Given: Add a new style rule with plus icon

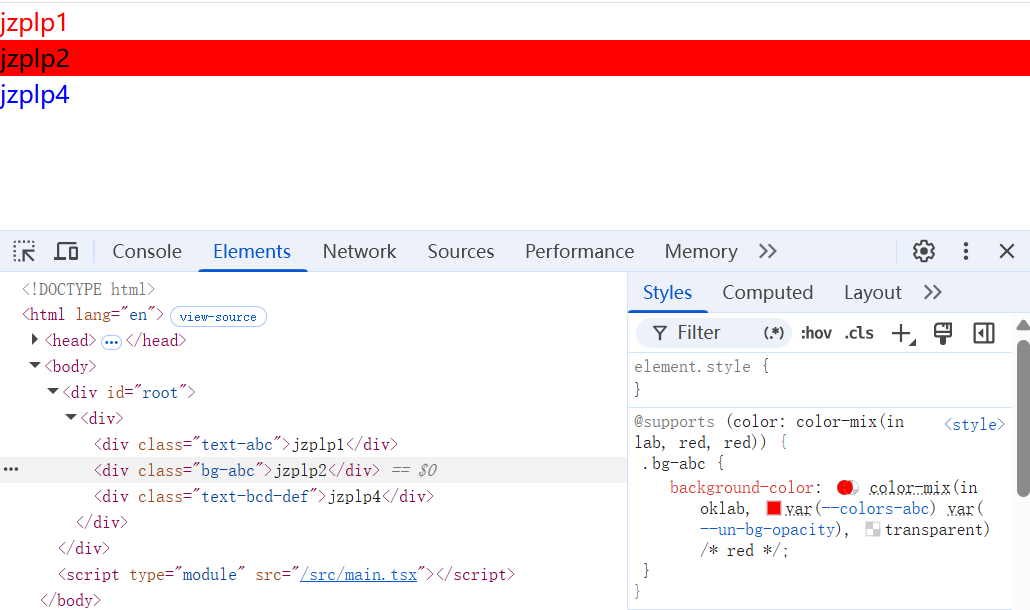Looking at the screenshot, I should 903,334.
